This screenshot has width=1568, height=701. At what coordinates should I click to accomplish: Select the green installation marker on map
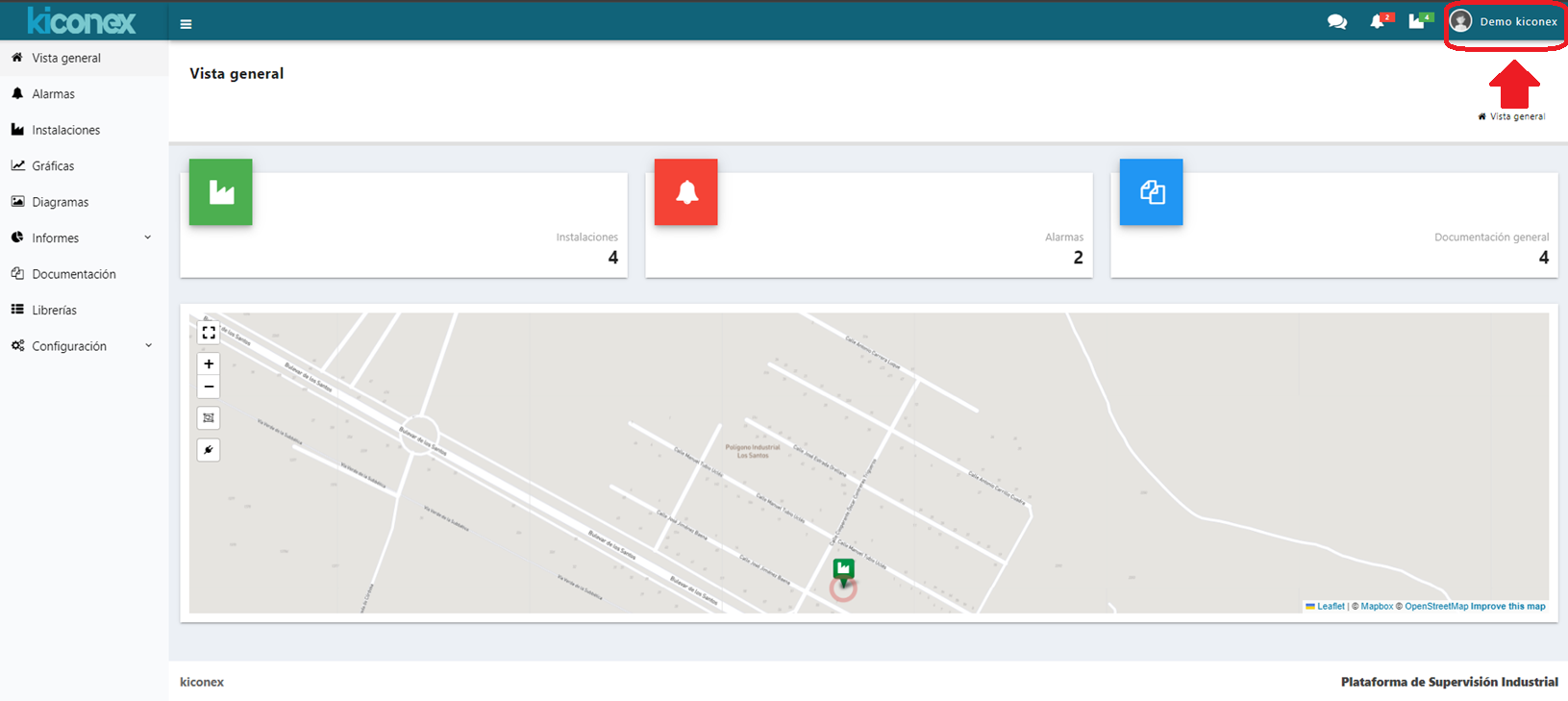(843, 570)
